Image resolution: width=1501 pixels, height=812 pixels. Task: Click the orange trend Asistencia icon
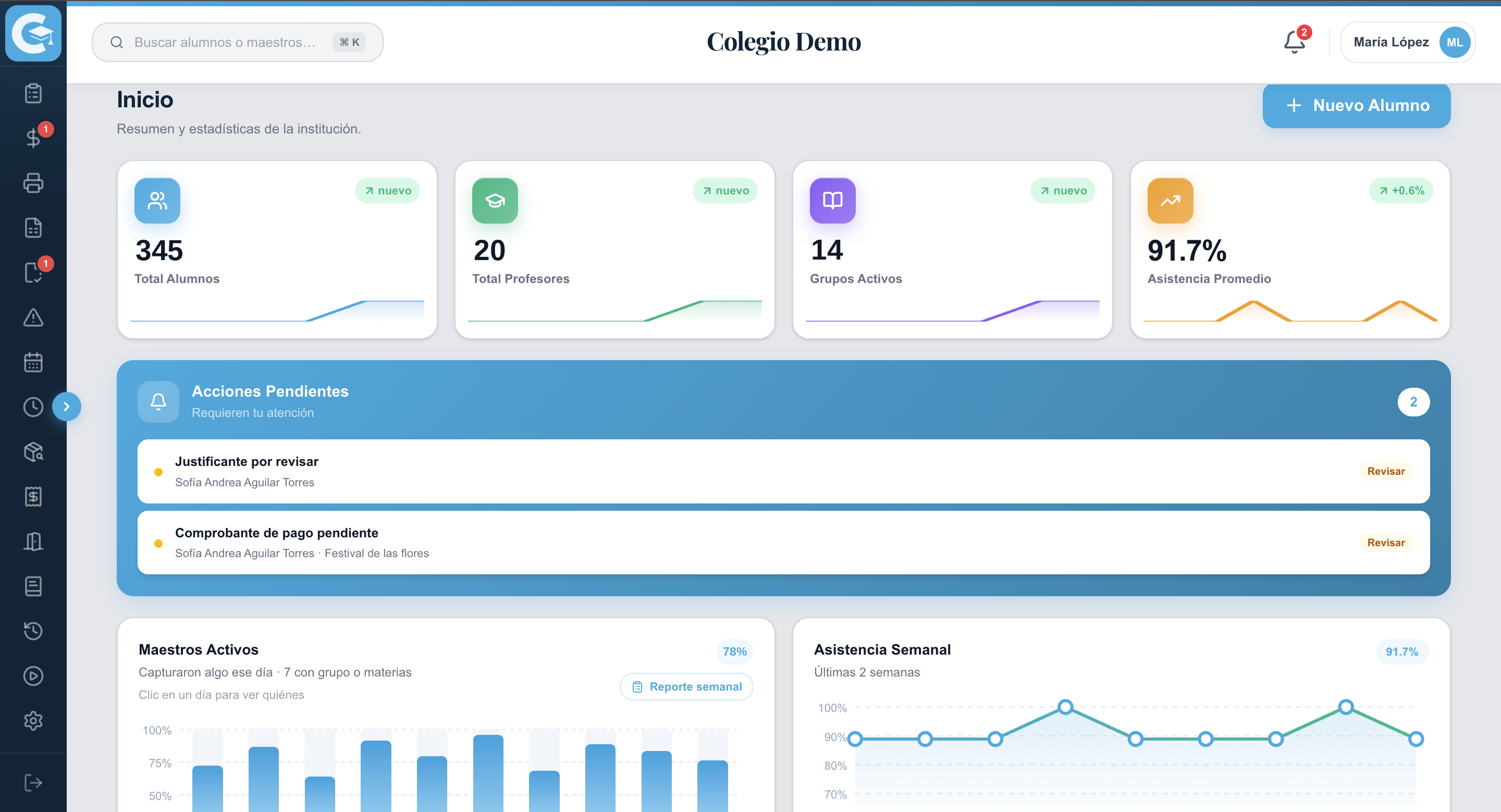click(1170, 200)
